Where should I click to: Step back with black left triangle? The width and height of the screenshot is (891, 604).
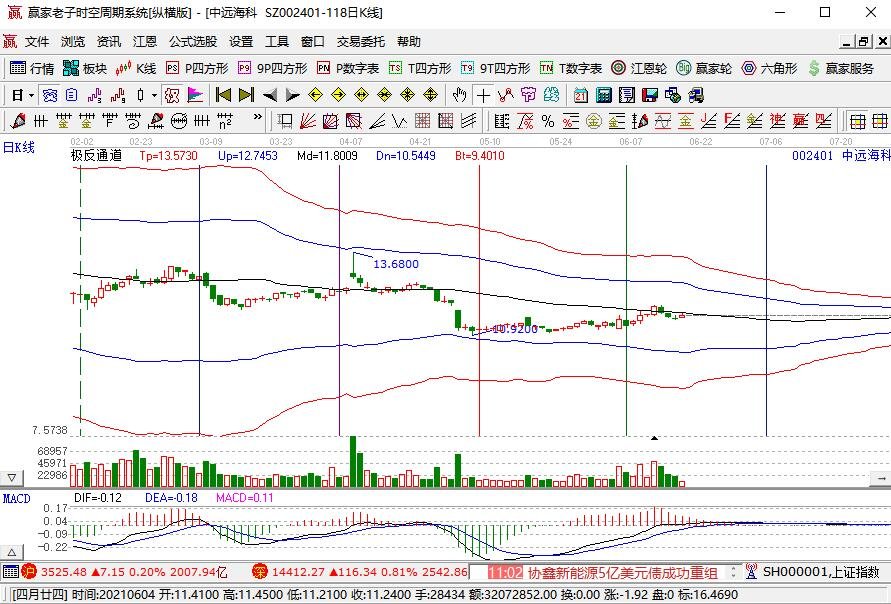pos(269,95)
